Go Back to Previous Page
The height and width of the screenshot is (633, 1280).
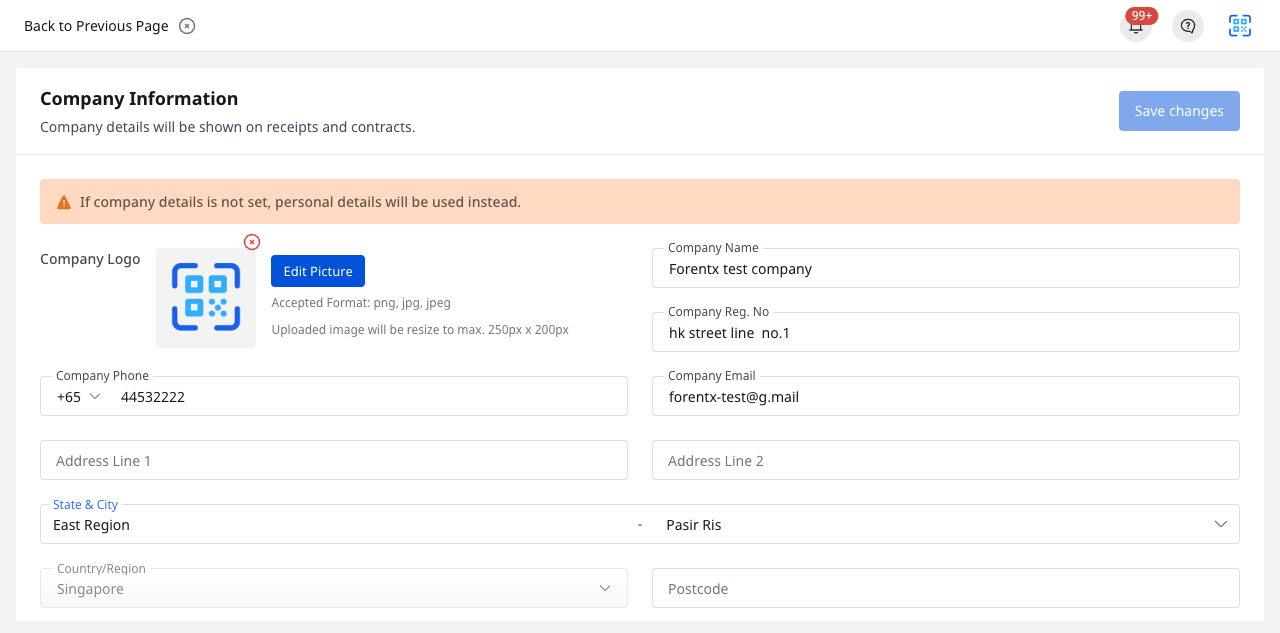96,26
